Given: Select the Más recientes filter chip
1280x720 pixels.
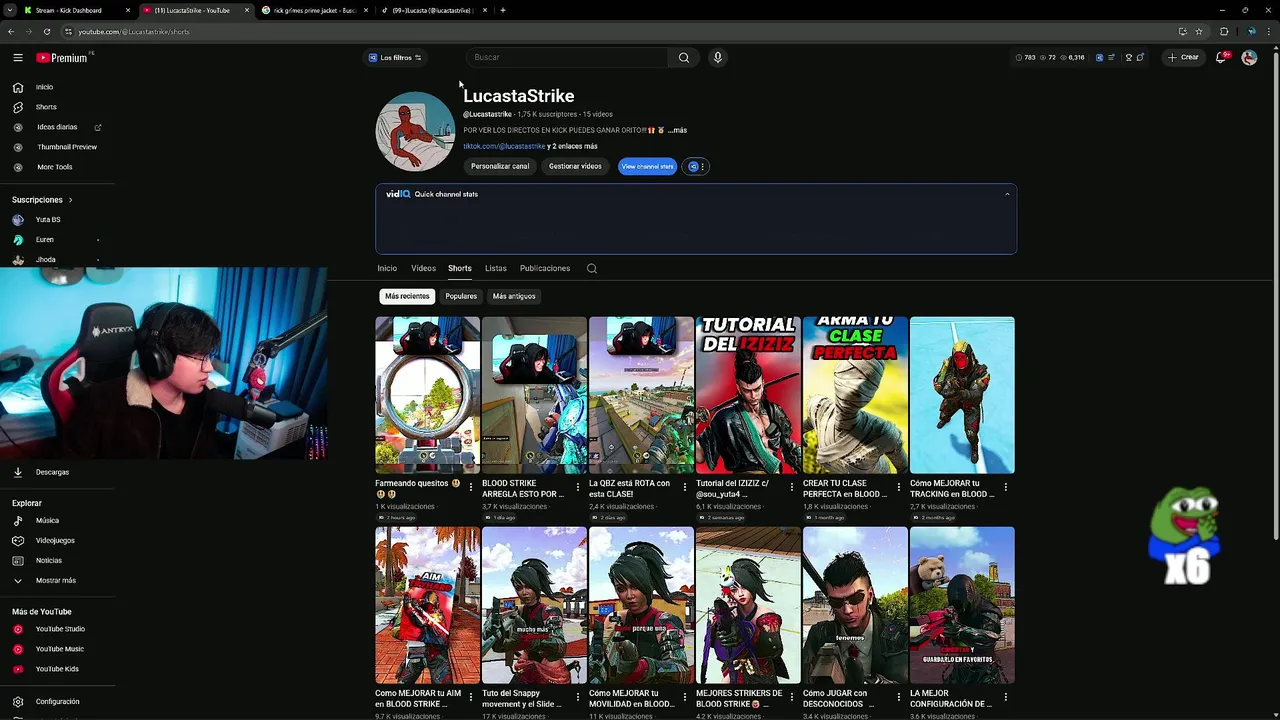Looking at the screenshot, I should 407,296.
